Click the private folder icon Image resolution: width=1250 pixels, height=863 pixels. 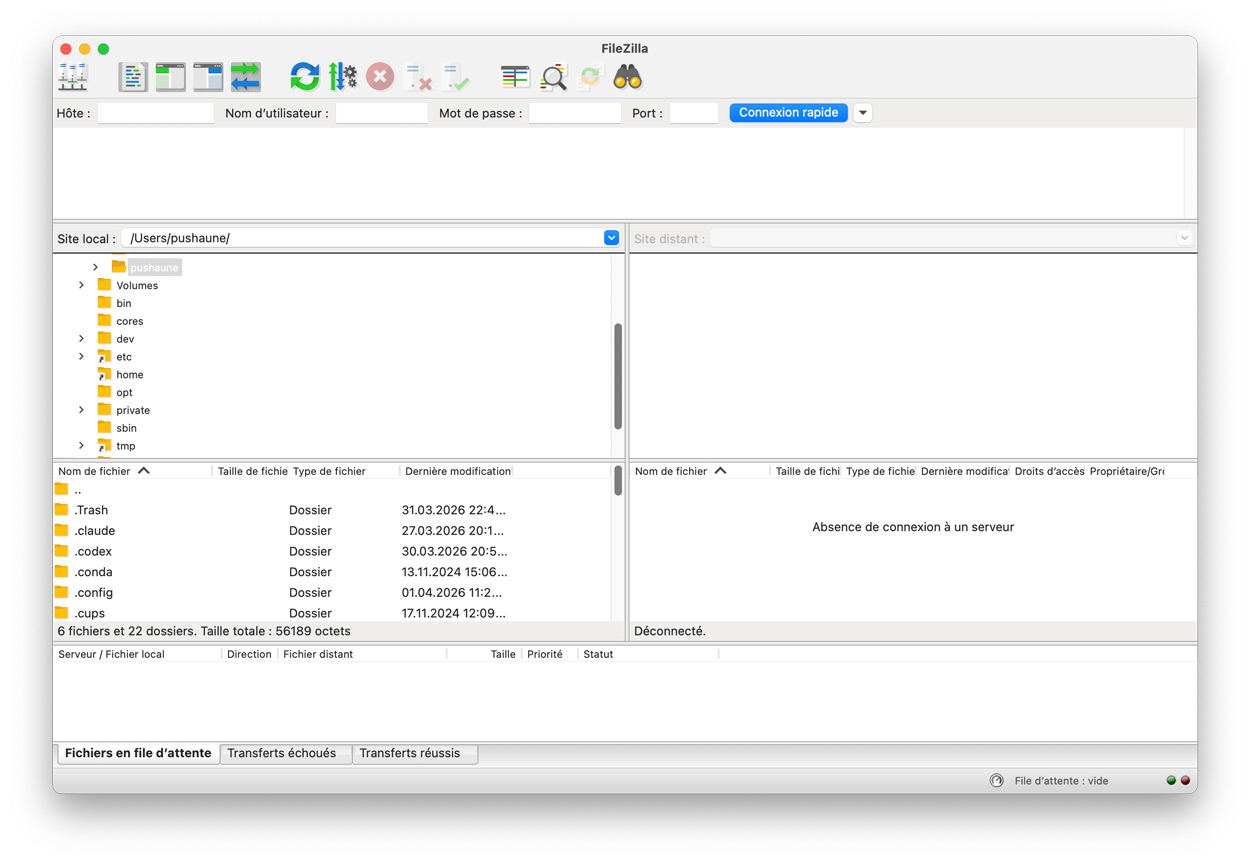coord(104,410)
